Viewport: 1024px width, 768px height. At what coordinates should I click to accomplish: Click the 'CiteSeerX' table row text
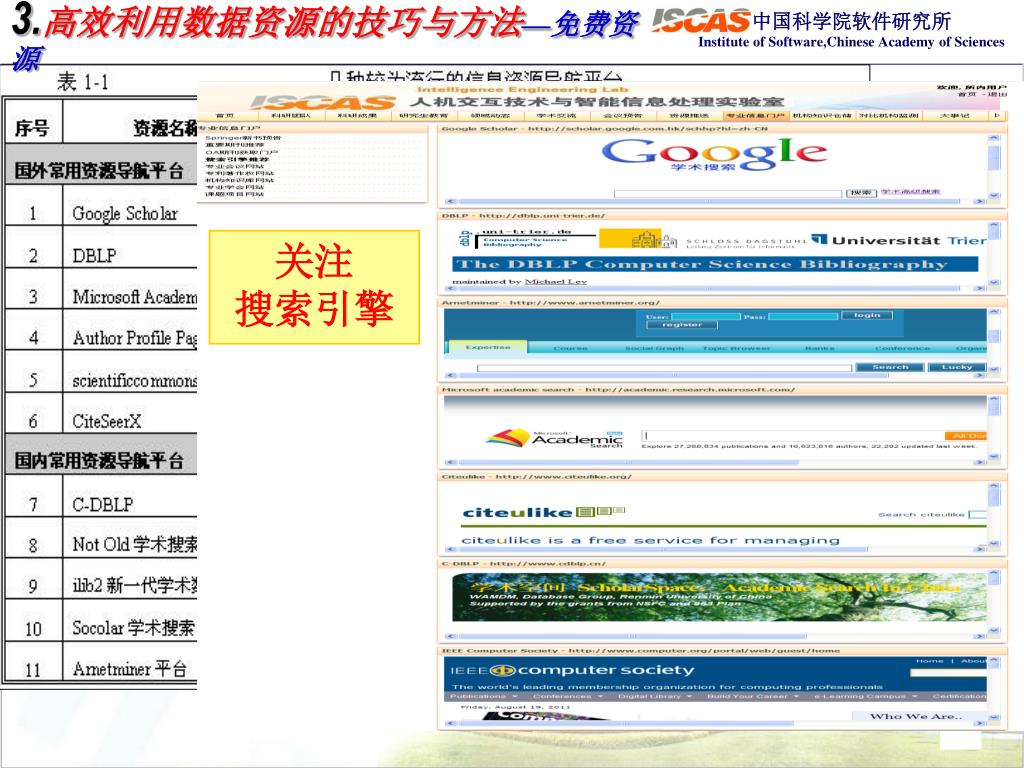106,421
